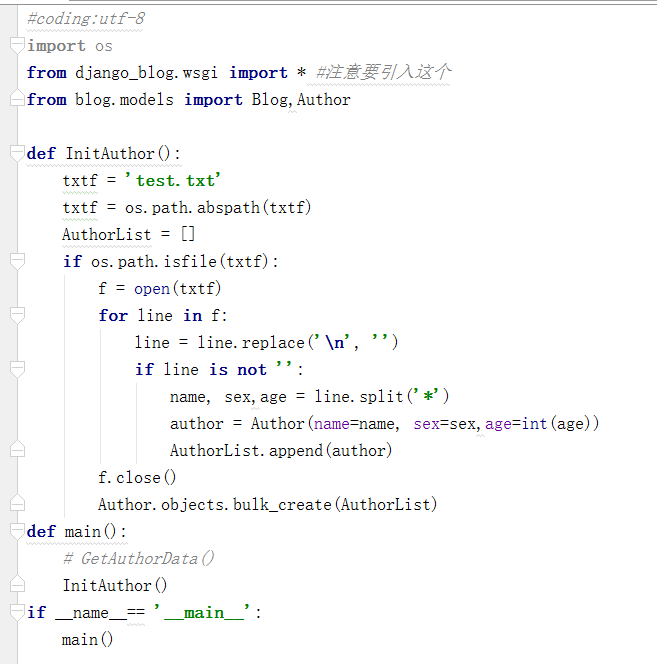Click the '__main__' string literal

(x=204, y=613)
